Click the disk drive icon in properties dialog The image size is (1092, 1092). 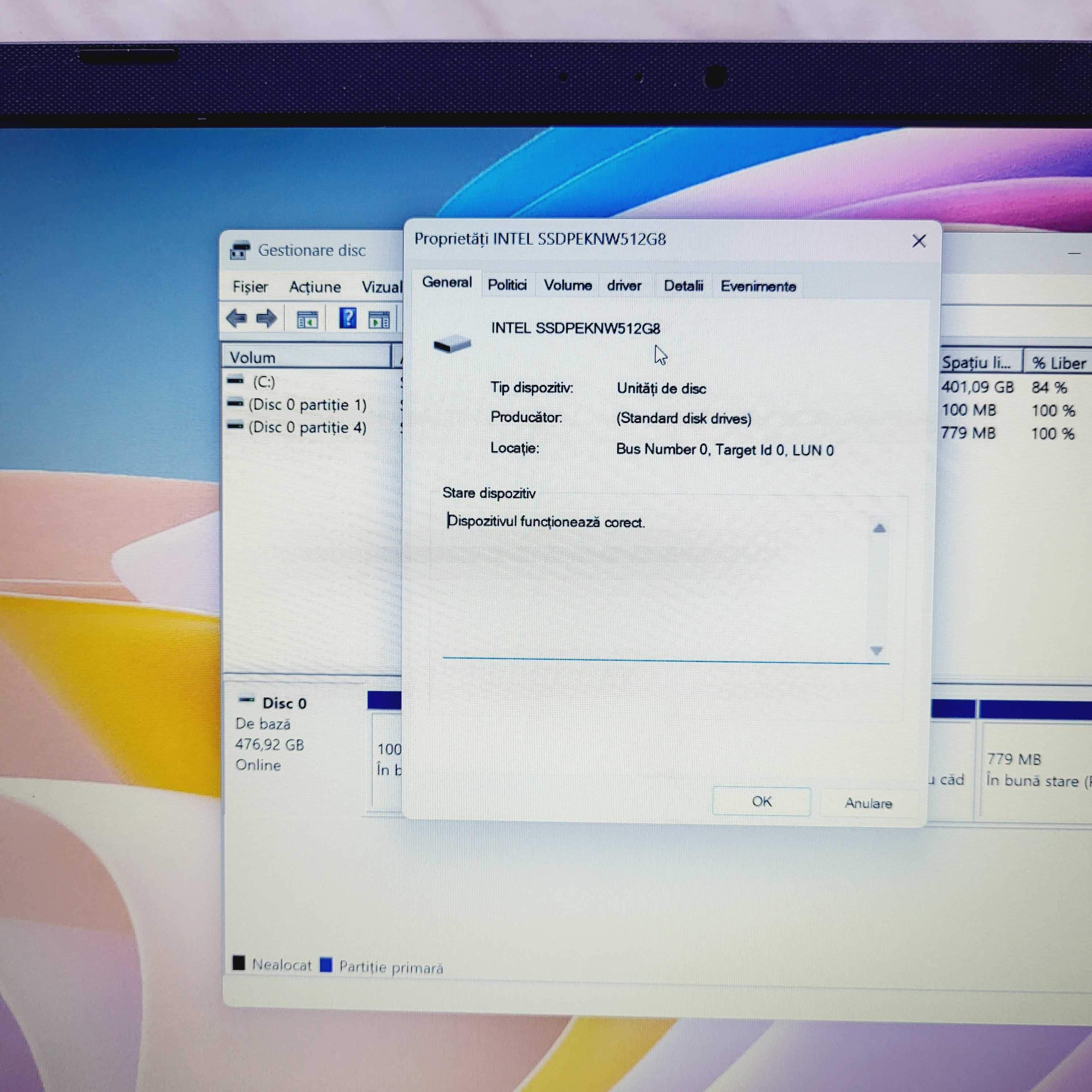click(452, 344)
